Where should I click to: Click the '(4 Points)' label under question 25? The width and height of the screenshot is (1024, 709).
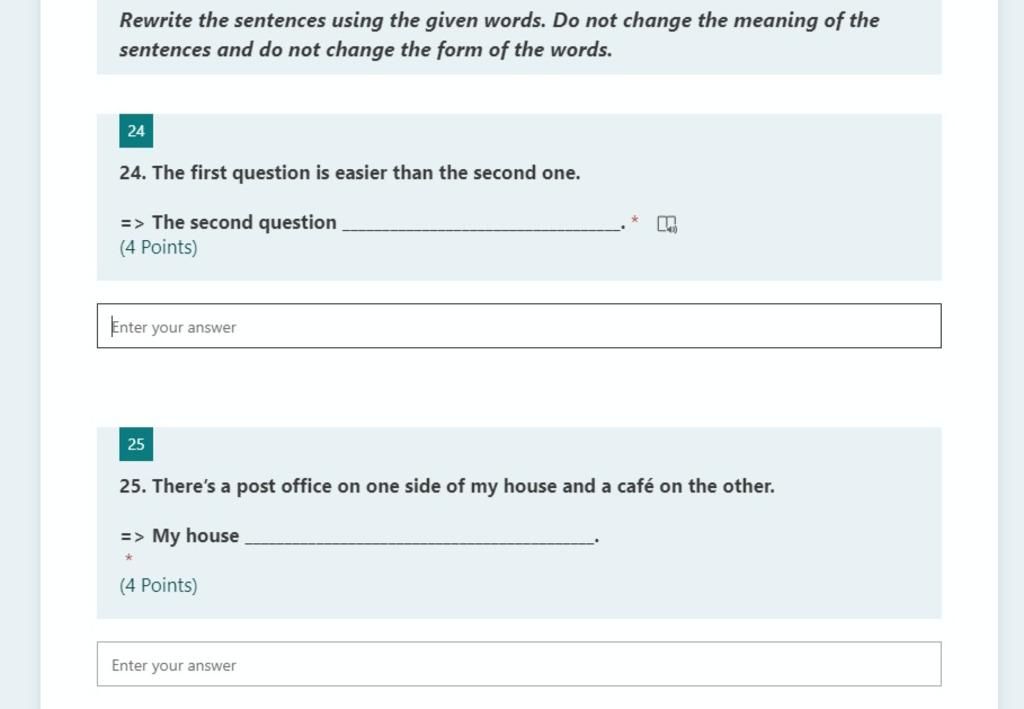pyautogui.click(x=158, y=586)
